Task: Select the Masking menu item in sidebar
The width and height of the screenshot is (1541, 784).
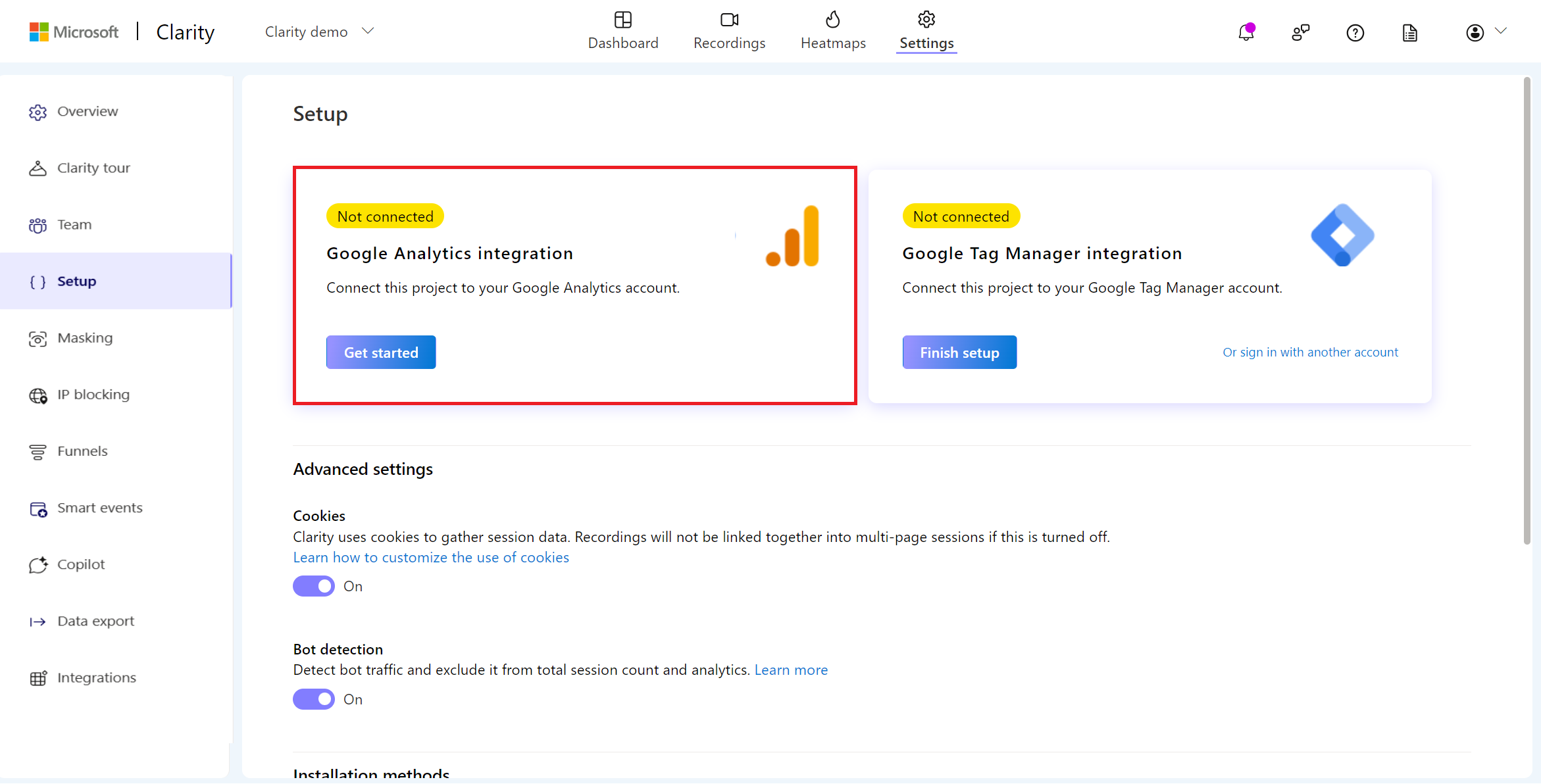Action: click(85, 338)
